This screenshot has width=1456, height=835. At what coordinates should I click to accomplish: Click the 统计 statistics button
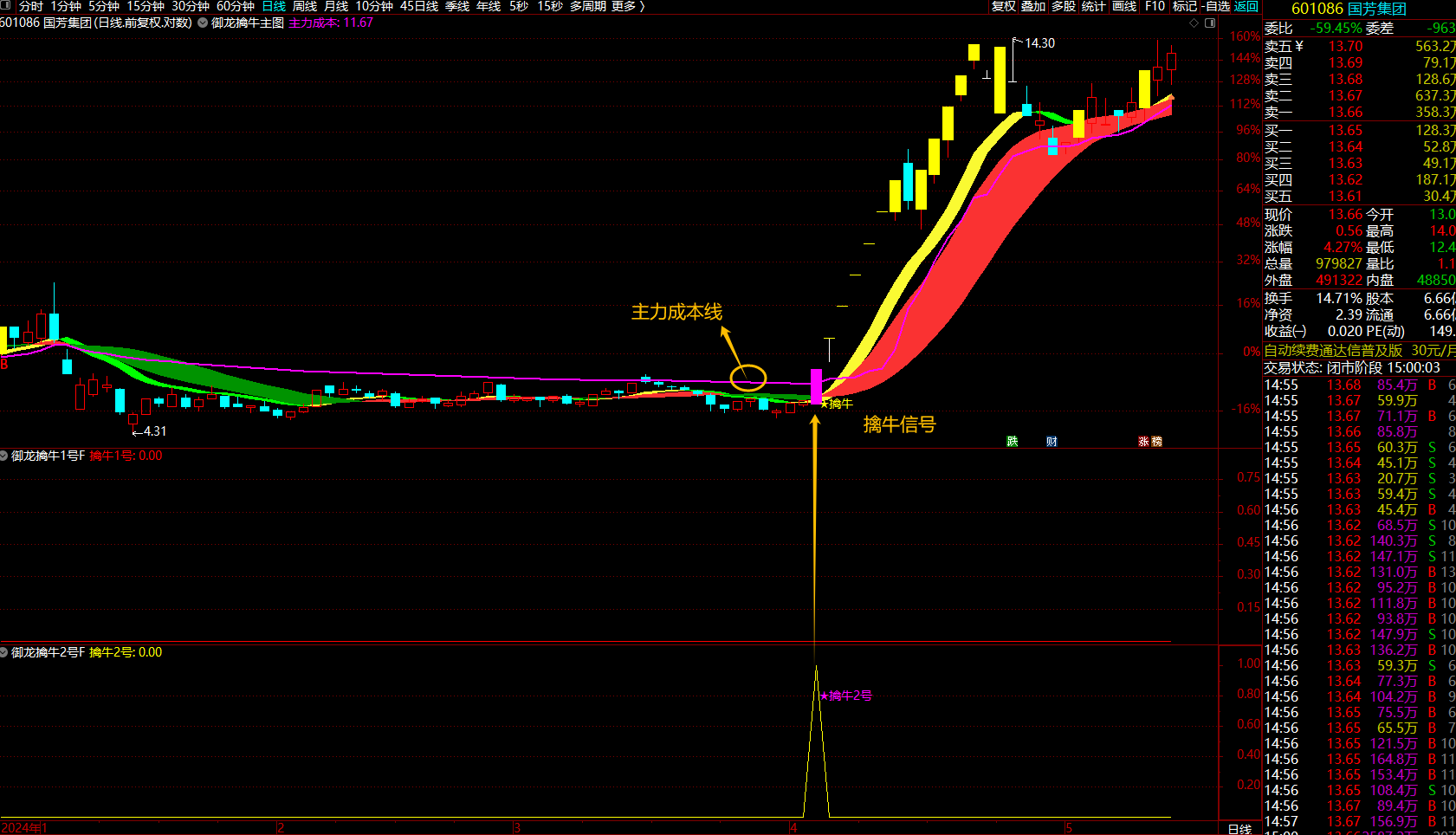coord(1094,6)
